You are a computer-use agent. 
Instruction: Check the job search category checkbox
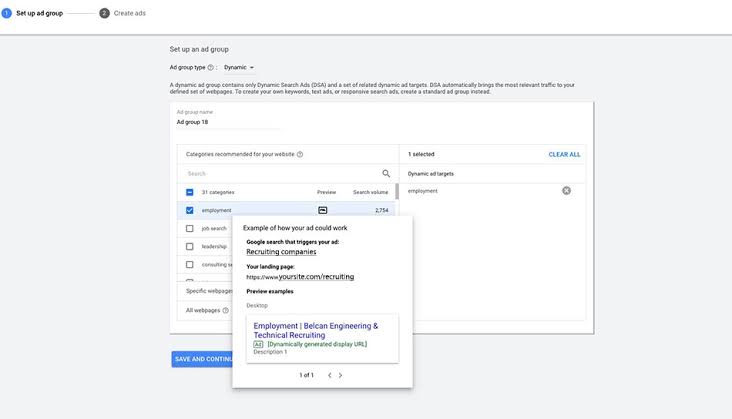tap(190, 229)
